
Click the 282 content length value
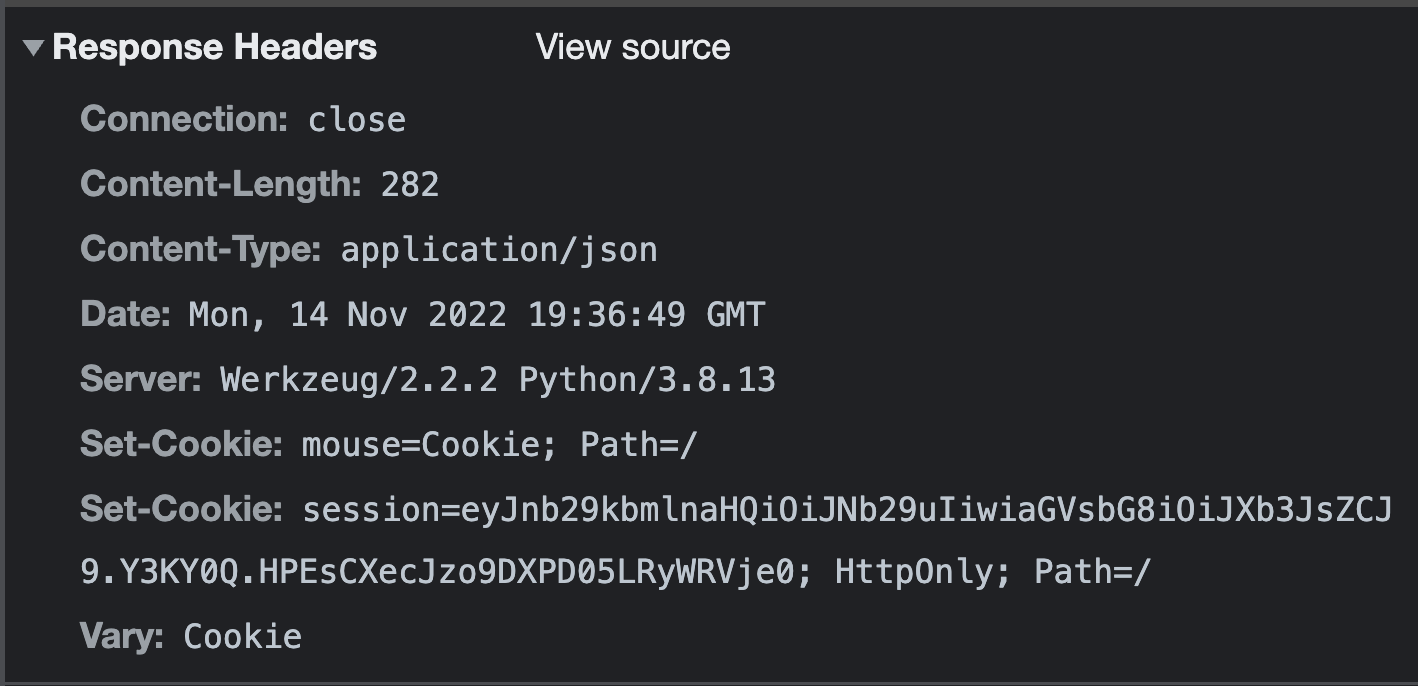coord(412,184)
